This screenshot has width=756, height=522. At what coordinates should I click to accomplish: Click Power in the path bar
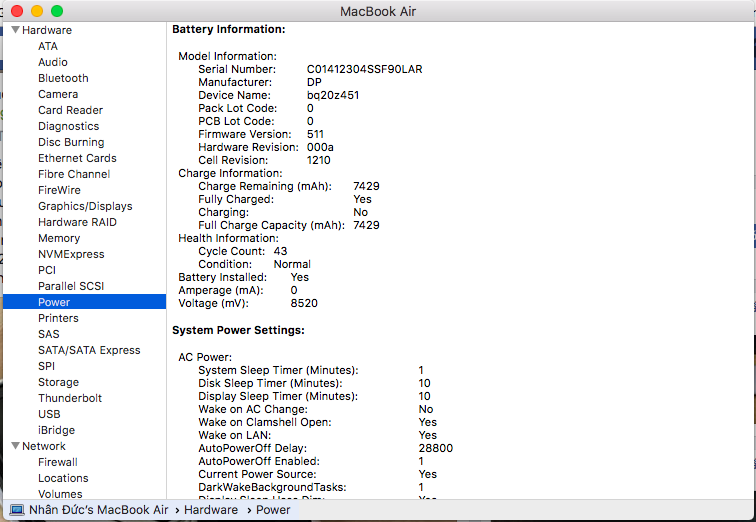coord(273,510)
